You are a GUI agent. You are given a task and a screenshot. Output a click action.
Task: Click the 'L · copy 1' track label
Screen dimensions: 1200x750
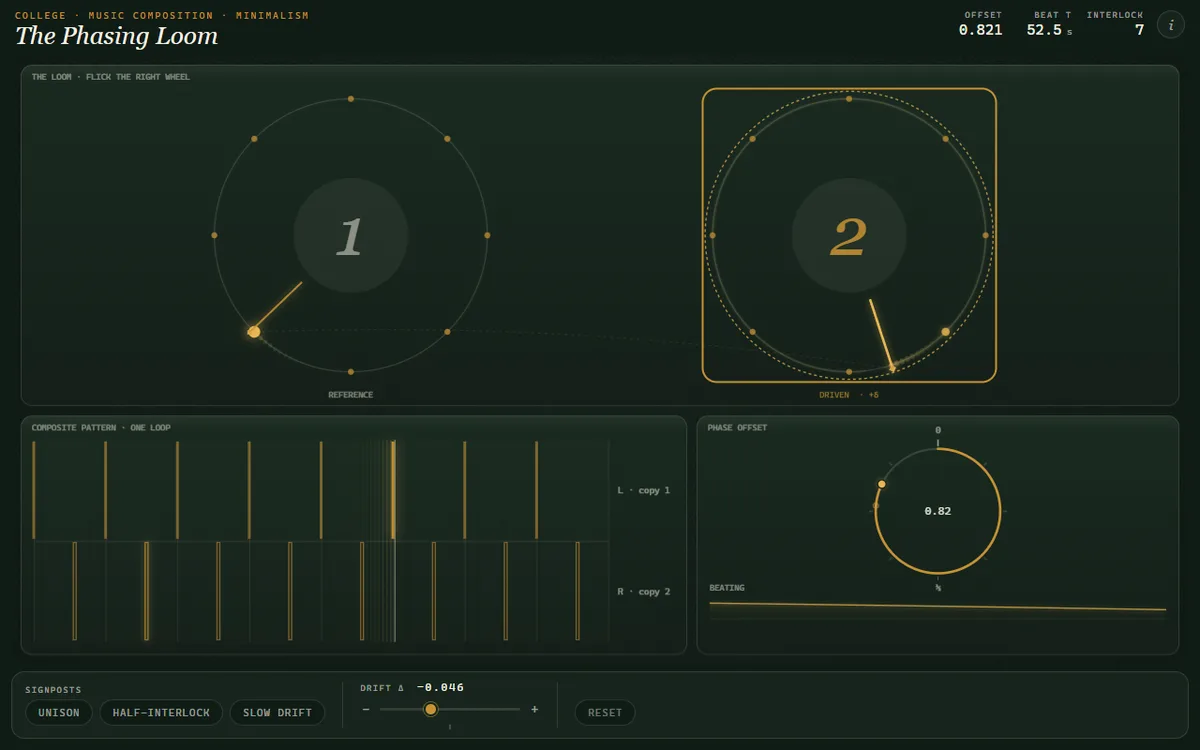[x=644, y=491]
